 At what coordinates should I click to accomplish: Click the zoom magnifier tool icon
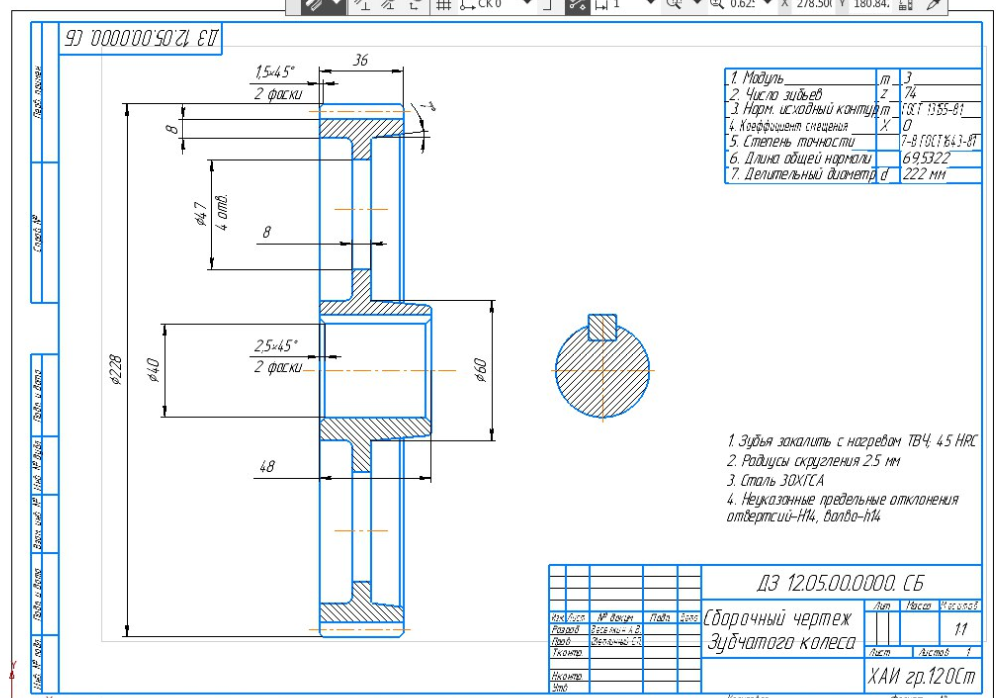click(673, 4)
